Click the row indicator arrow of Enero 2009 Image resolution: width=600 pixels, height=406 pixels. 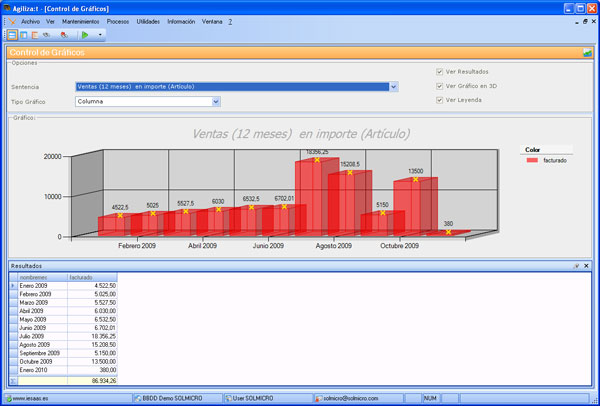pos(13,286)
